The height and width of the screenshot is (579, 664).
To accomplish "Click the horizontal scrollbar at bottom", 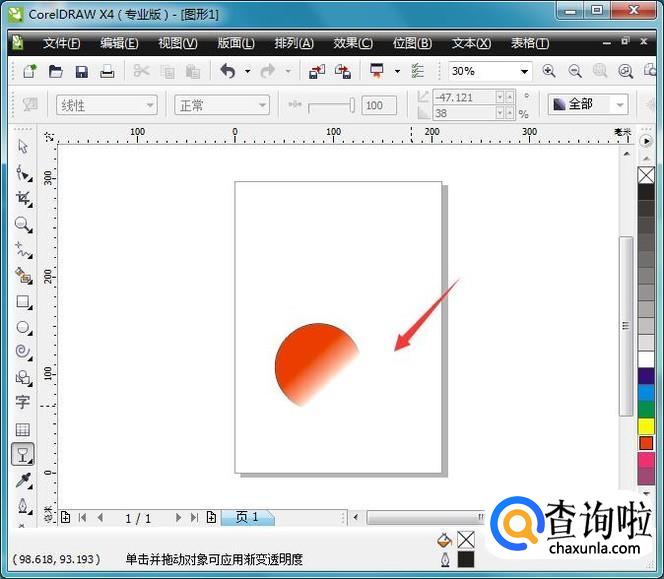I will [x=420, y=517].
